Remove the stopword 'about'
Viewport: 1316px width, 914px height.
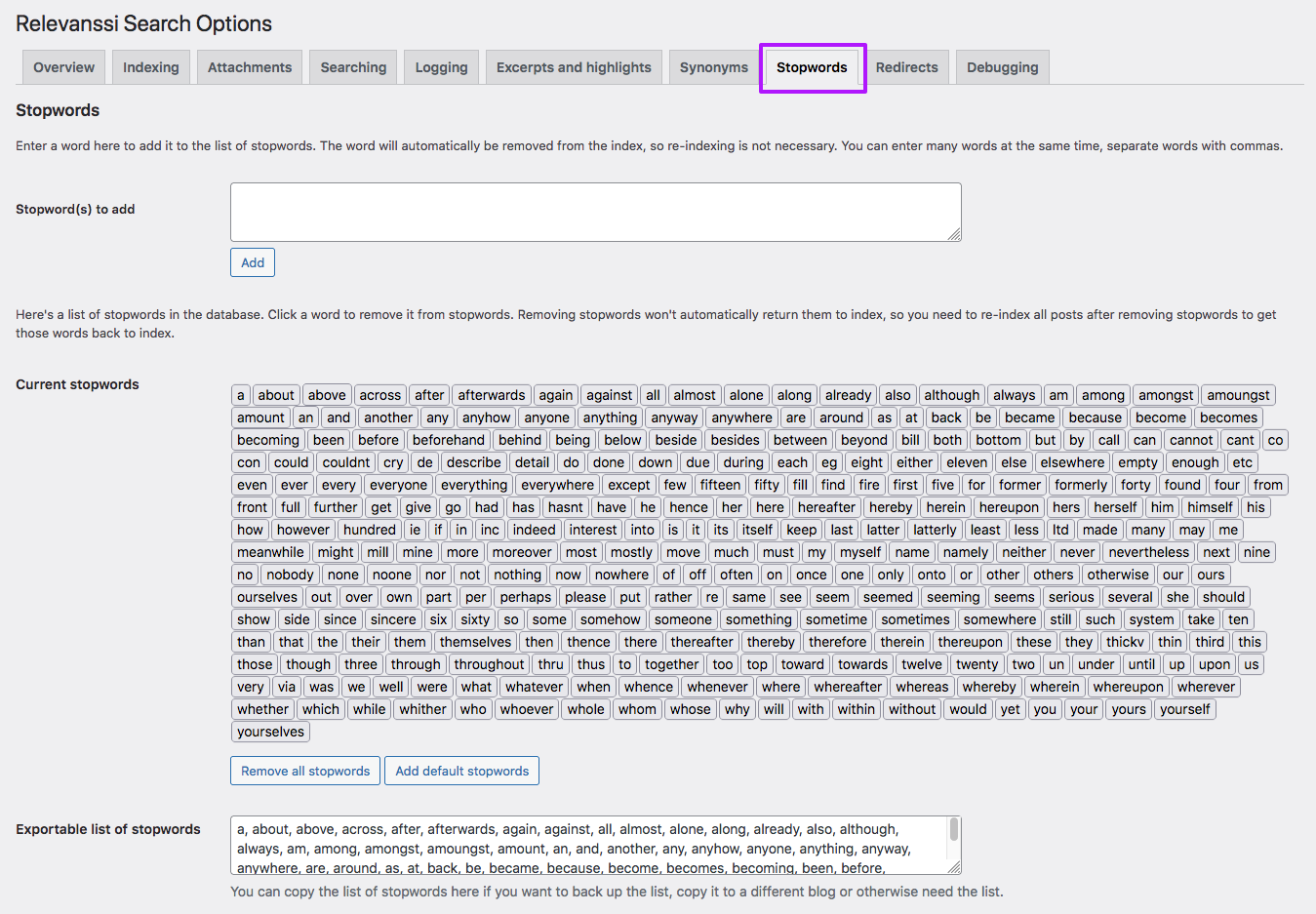[x=276, y=395]
